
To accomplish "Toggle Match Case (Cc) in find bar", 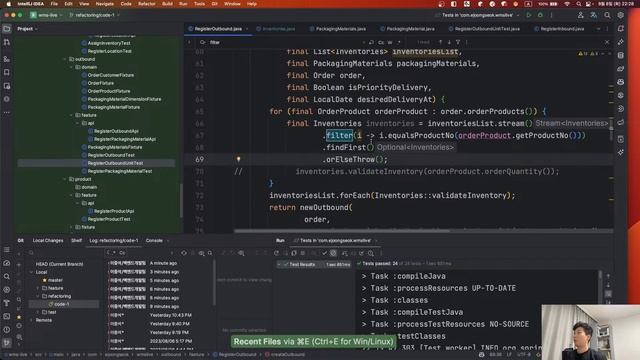I will point(381,42).
